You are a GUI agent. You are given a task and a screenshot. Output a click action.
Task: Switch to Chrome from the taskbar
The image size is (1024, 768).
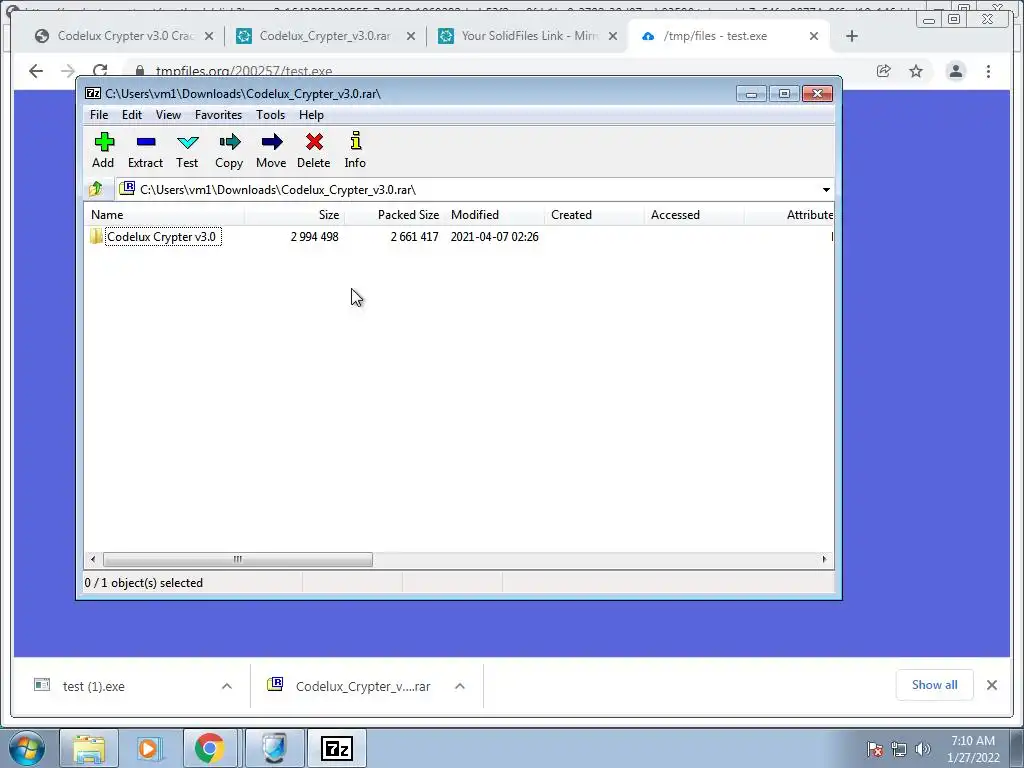pos(210,748)
